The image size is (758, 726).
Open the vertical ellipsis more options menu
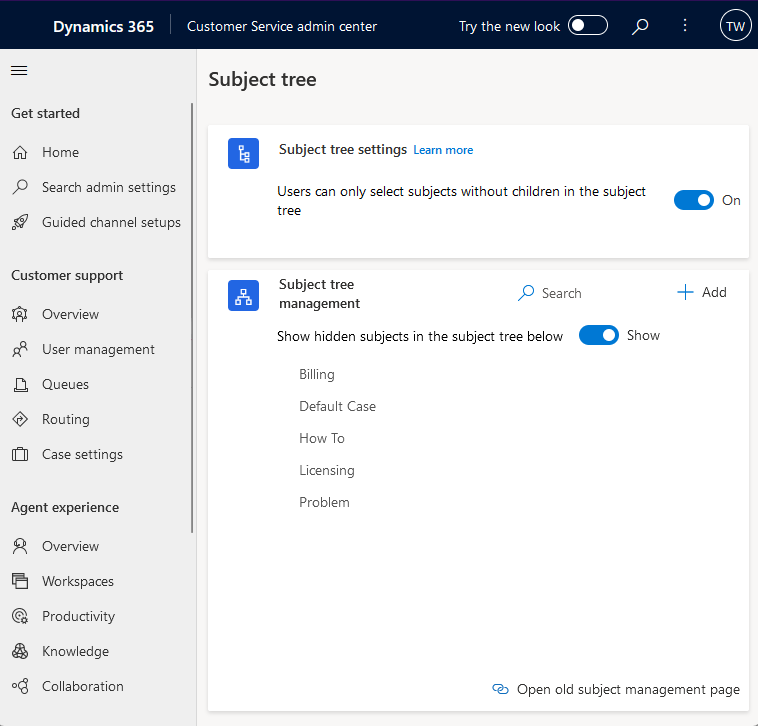[x=685, y=26]
